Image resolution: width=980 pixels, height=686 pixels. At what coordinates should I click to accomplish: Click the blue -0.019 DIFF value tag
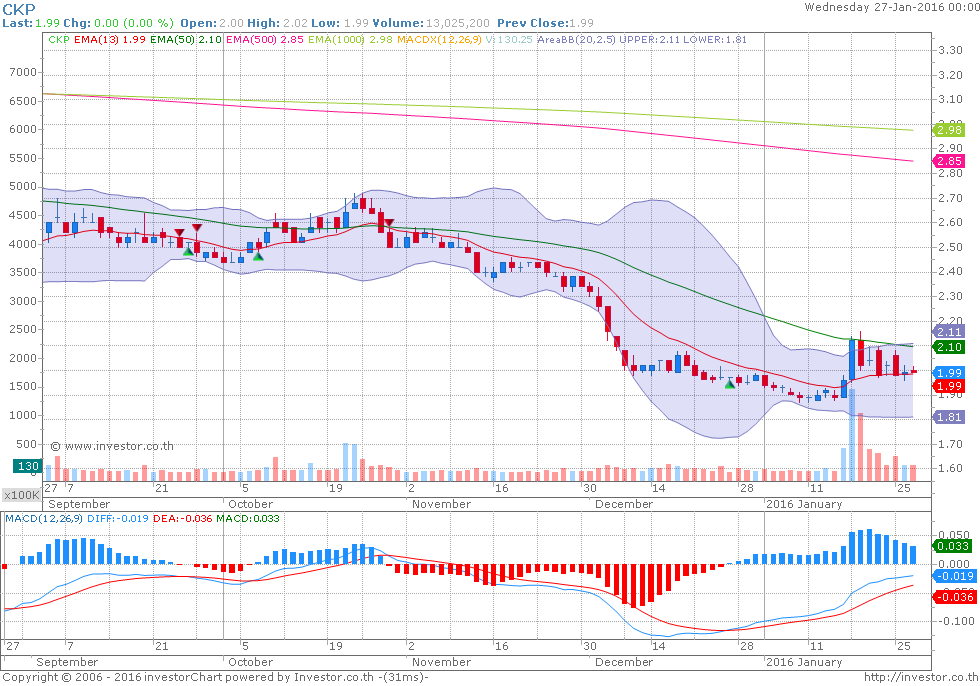(954, 576)
